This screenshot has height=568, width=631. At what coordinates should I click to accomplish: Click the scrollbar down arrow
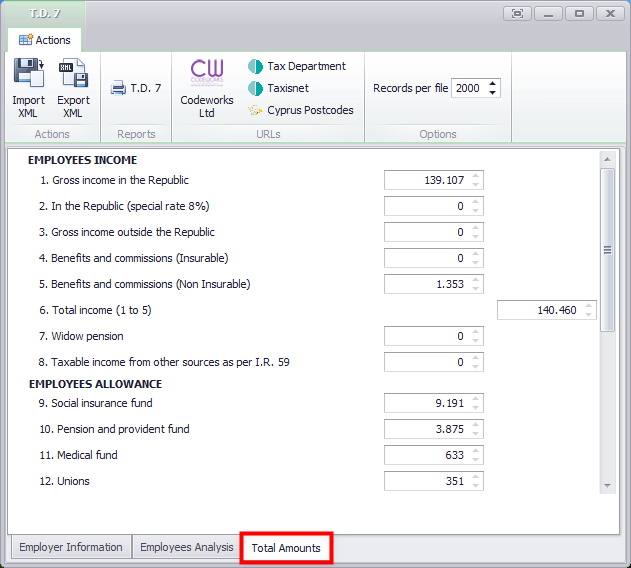[x=607, y=486]
